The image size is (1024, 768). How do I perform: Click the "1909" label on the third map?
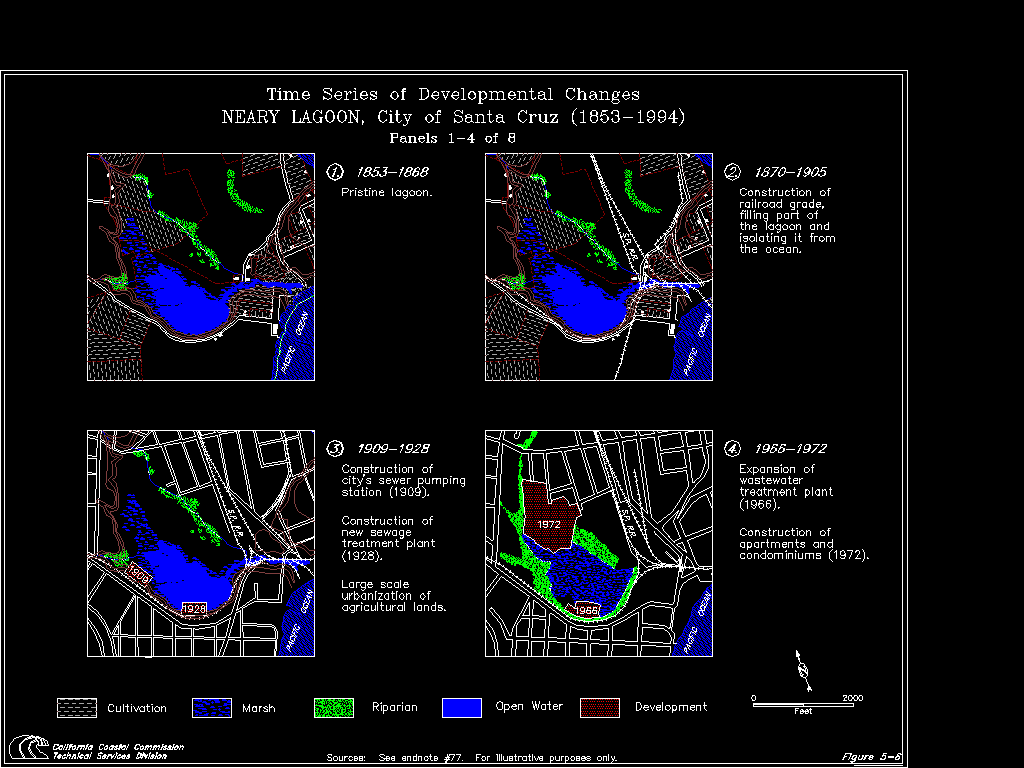[x=138, y=574]
